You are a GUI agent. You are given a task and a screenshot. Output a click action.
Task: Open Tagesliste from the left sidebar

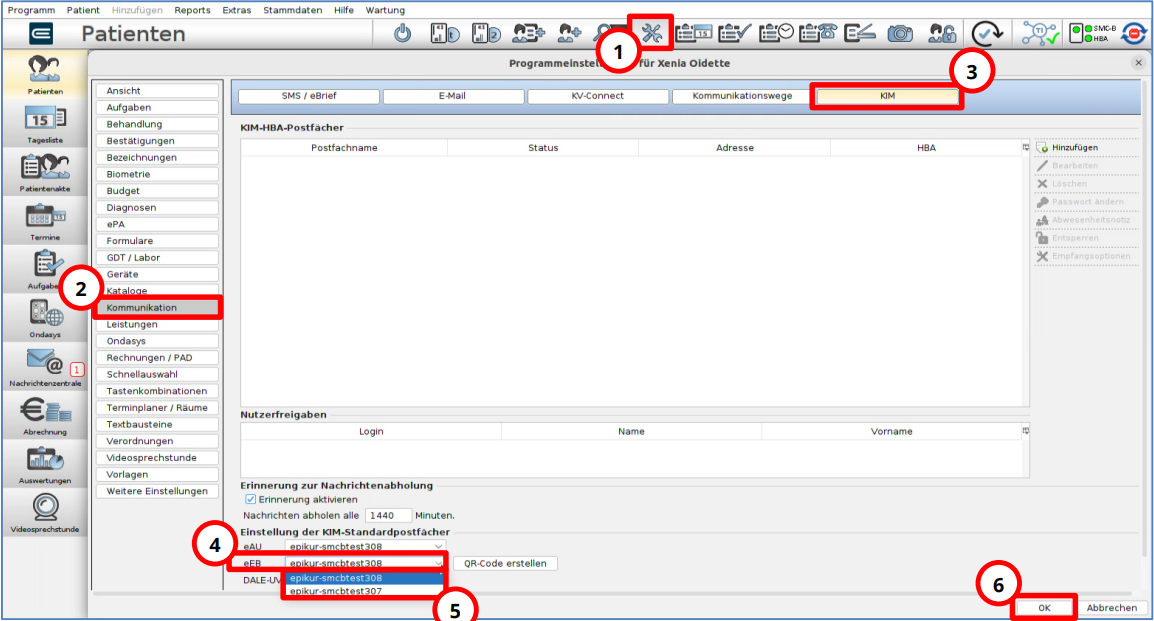click(45, 124)
